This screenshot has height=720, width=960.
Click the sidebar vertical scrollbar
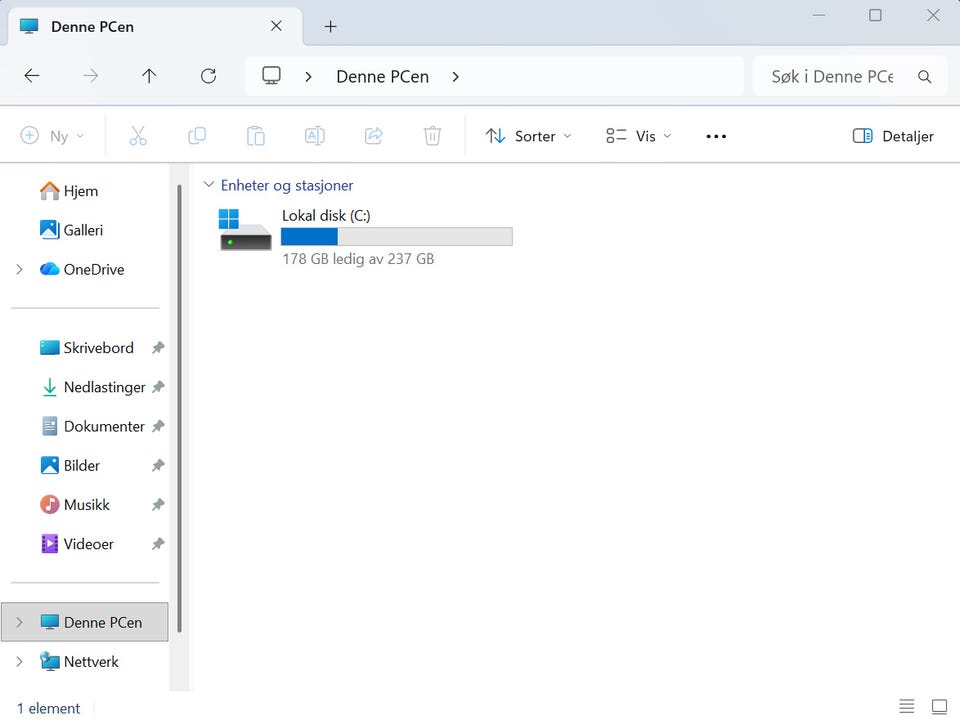179,408
